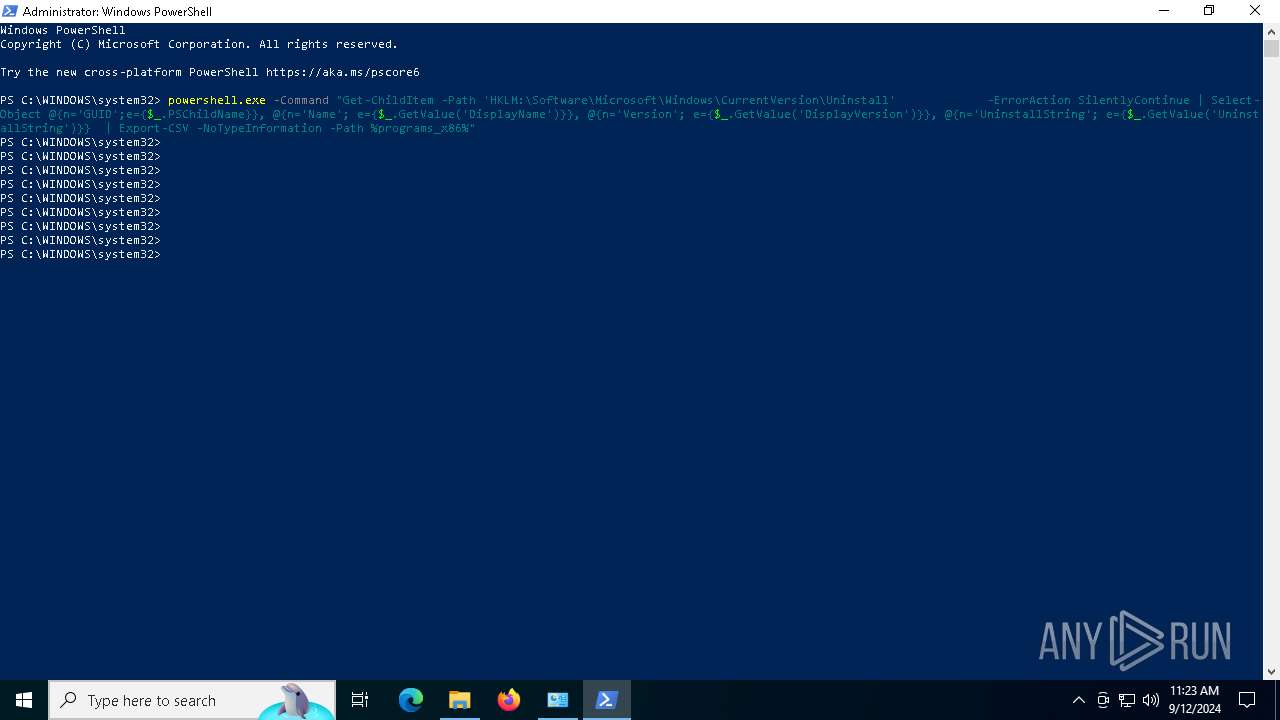Show hidden system tray icons

tap(1078, 700)
